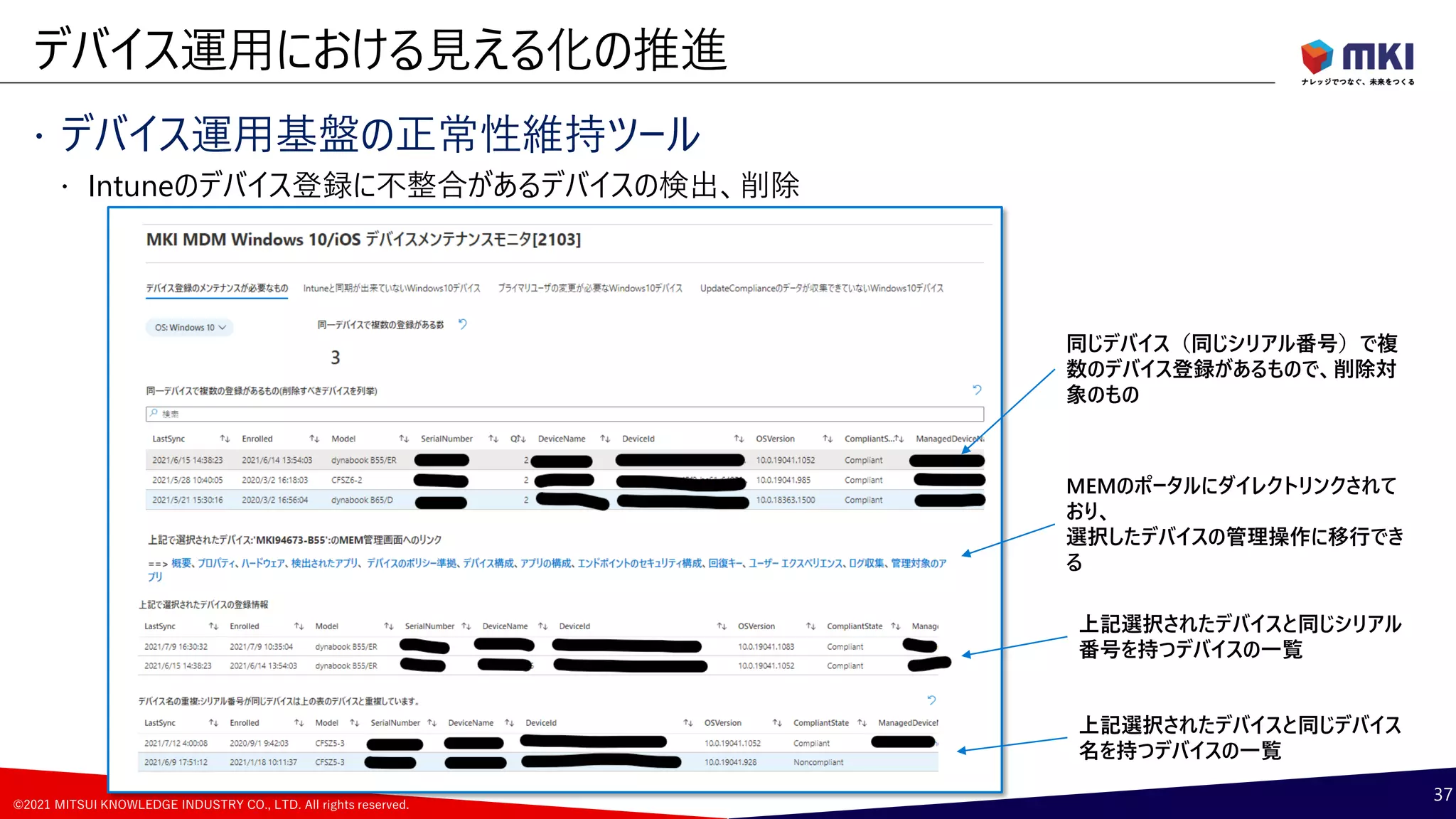This screenshot has width=1456, height=819.
Task: Open the プロパティ link
Action: pyautogui.click(x=216, y=563)
